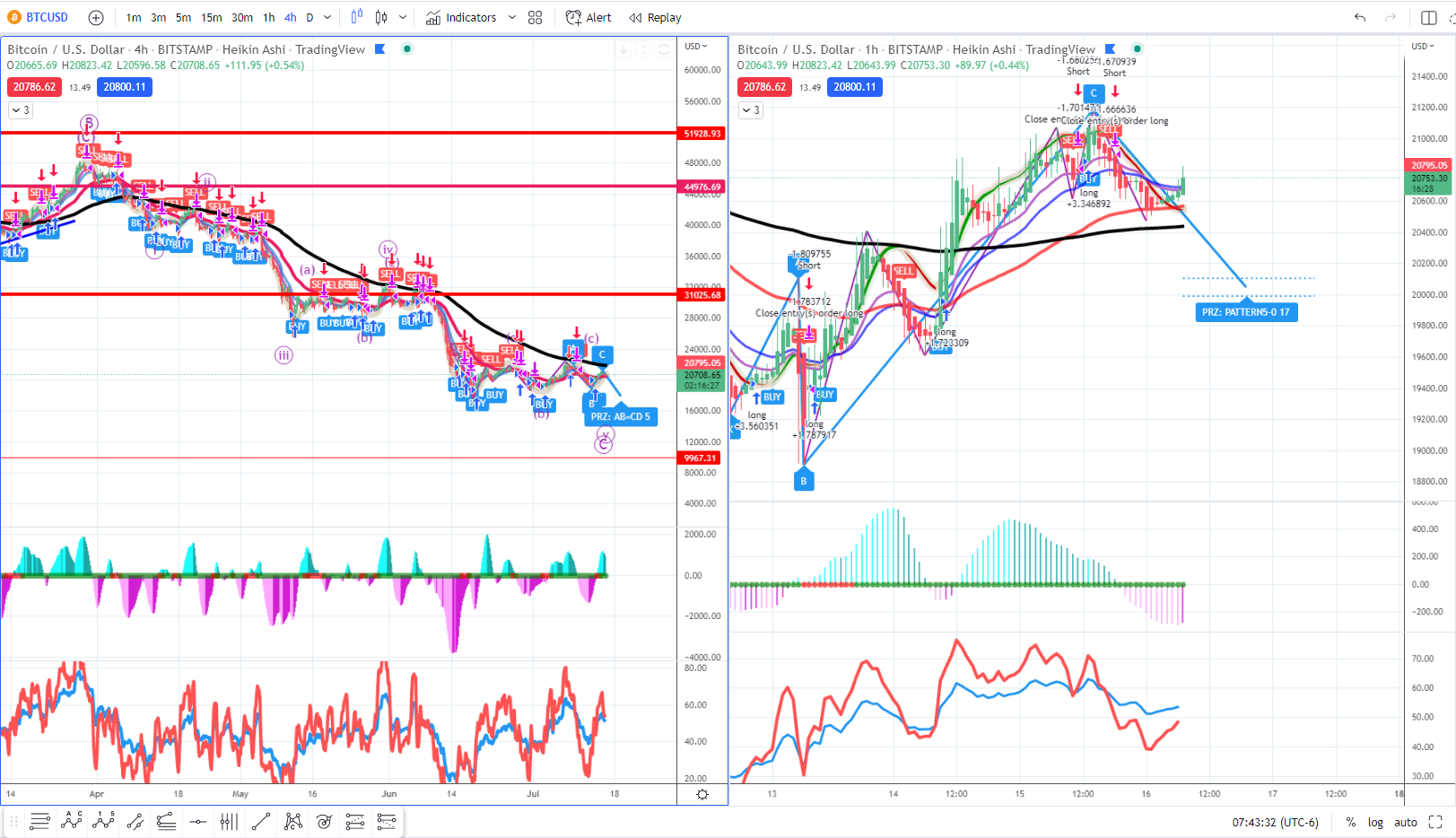Select the Elliott impulse wave 12345 tool
This screenshot has width=1456, height=838.
[x=103, y=821]
